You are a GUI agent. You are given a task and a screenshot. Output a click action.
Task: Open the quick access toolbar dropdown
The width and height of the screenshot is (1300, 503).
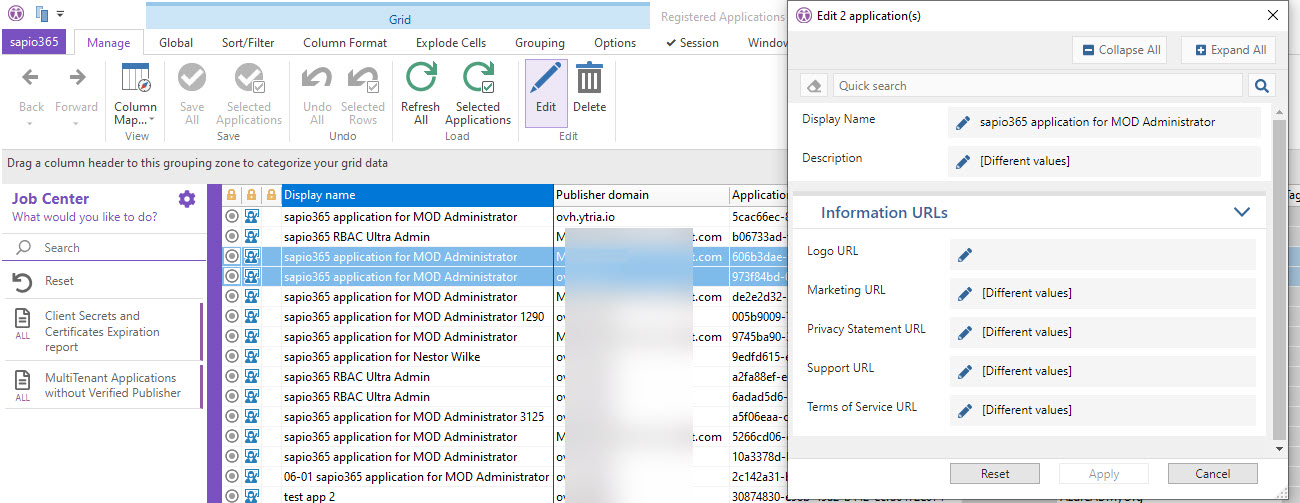tap(61, 14)
